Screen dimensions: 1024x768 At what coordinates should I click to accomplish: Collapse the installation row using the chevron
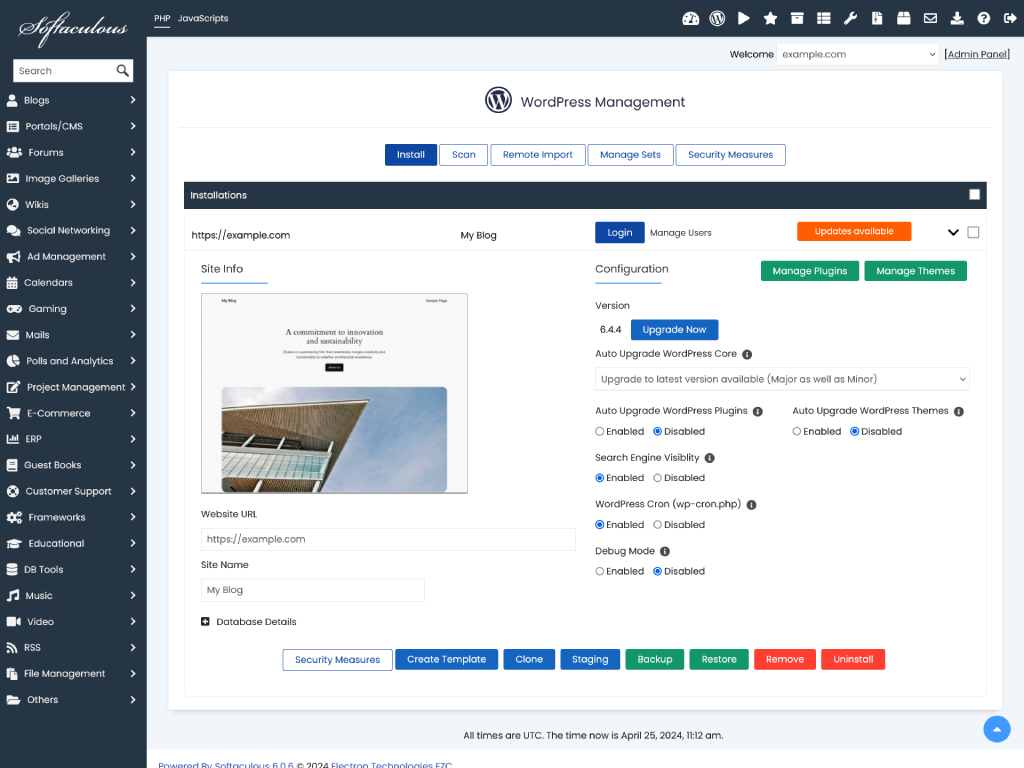click(952, 232)
